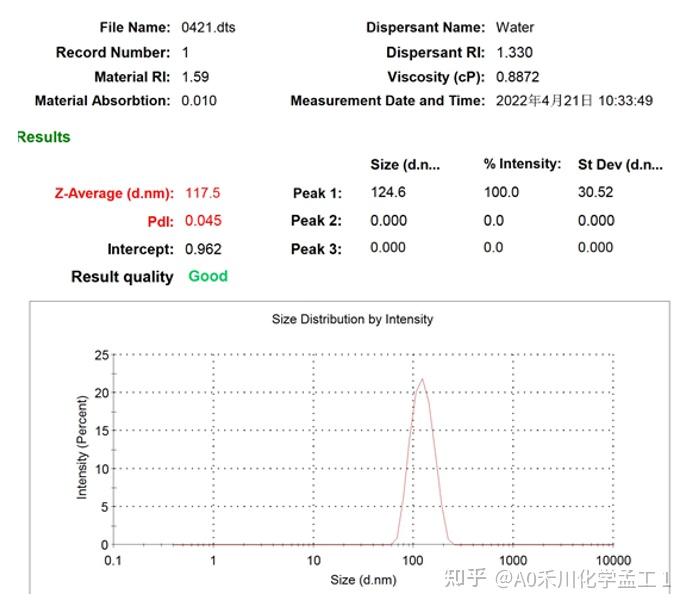Click the Dispersant Name value Water
This screenshot has width=688, height=606.
(x=515, y=28)
